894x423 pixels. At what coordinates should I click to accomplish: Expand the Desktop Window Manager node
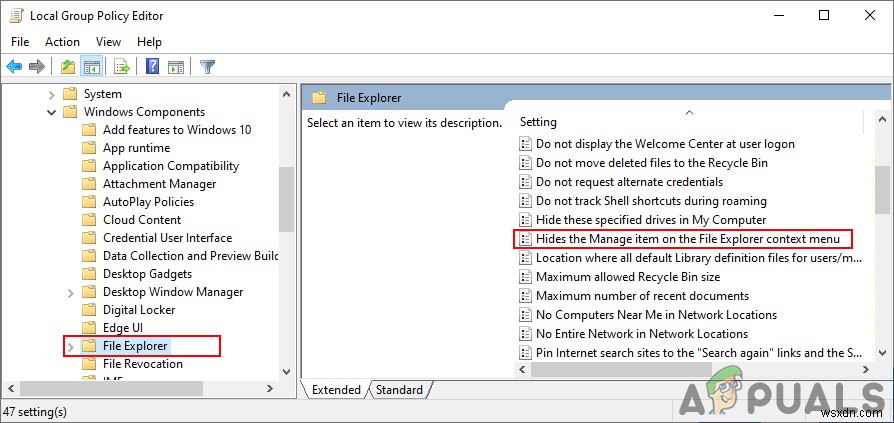[x=71, y=292]
